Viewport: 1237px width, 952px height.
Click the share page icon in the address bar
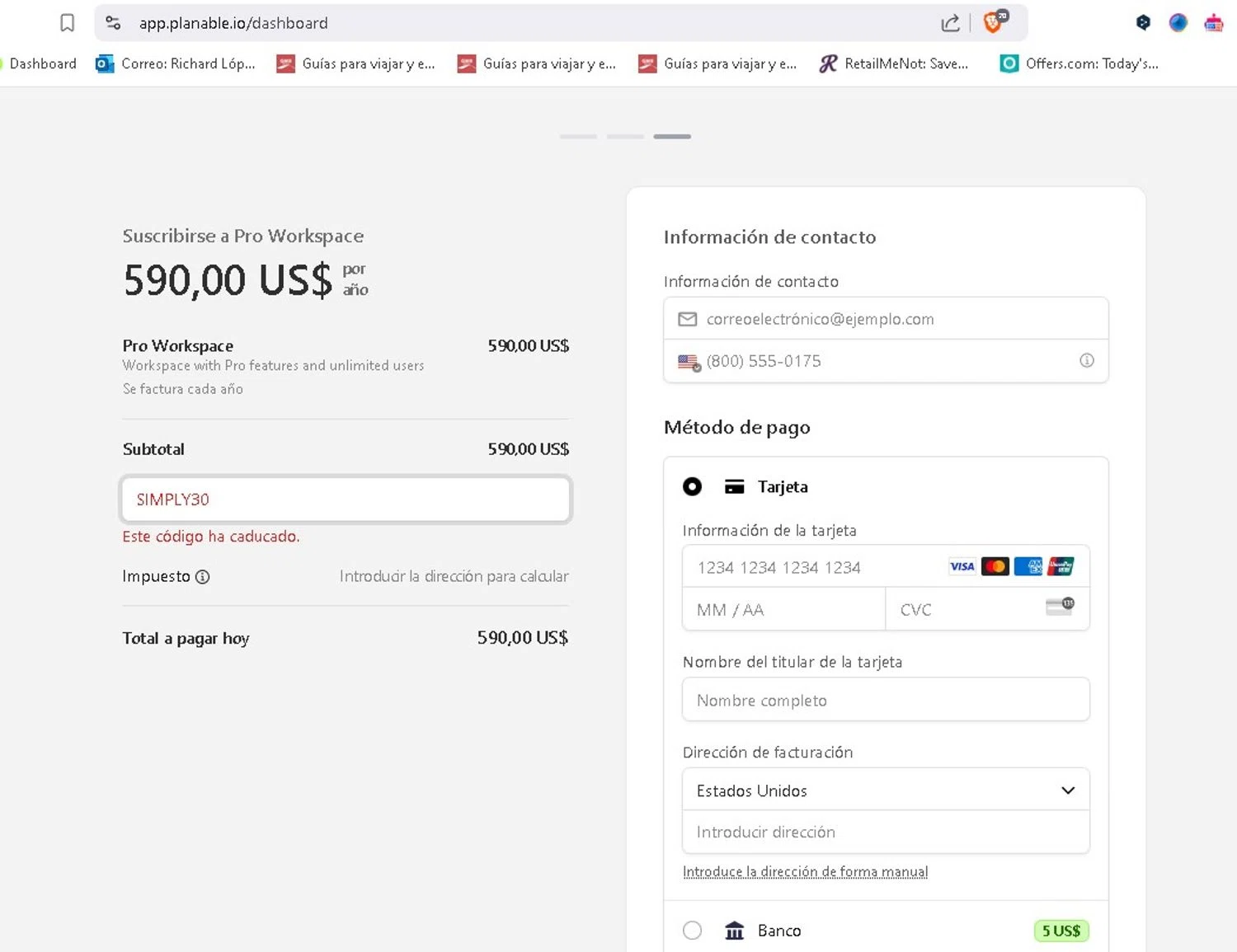[x=950, y=23]
